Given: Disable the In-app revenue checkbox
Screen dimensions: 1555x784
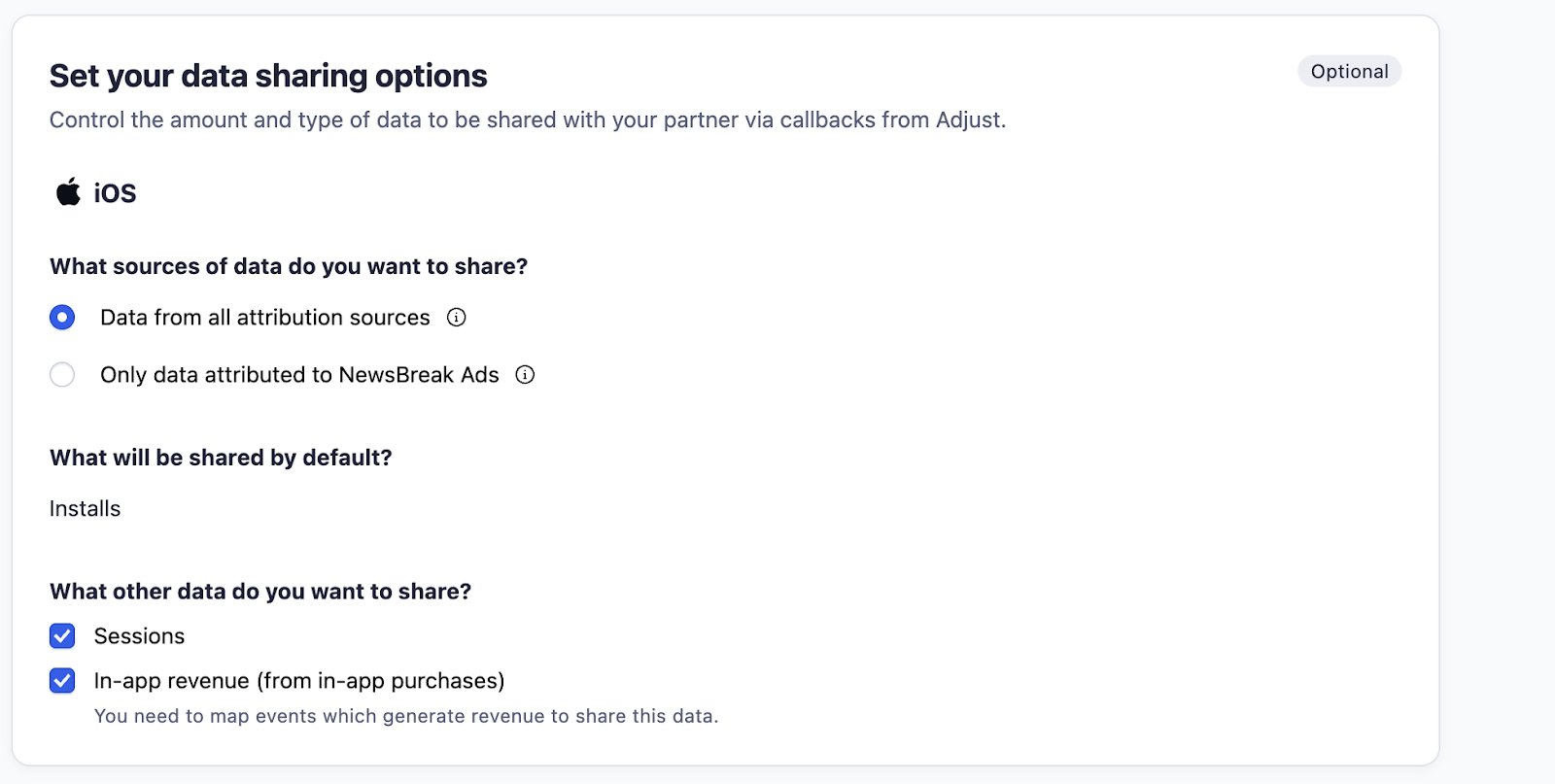Looking at the screenshot, I should (62, 681).
